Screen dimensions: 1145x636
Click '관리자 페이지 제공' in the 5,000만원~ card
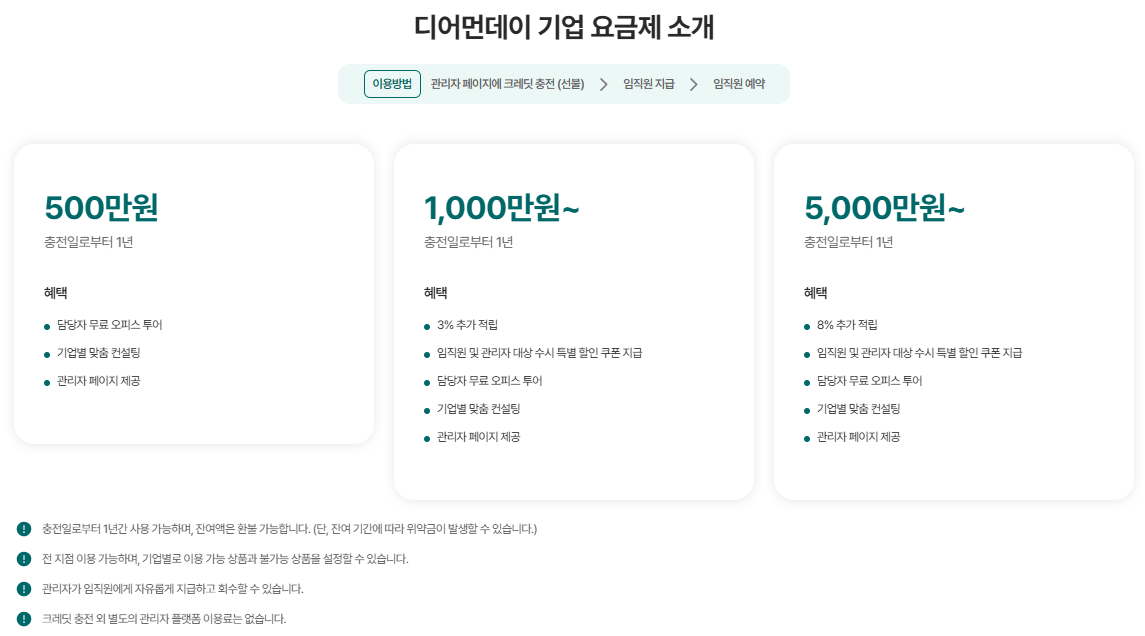tap(858, 437)
